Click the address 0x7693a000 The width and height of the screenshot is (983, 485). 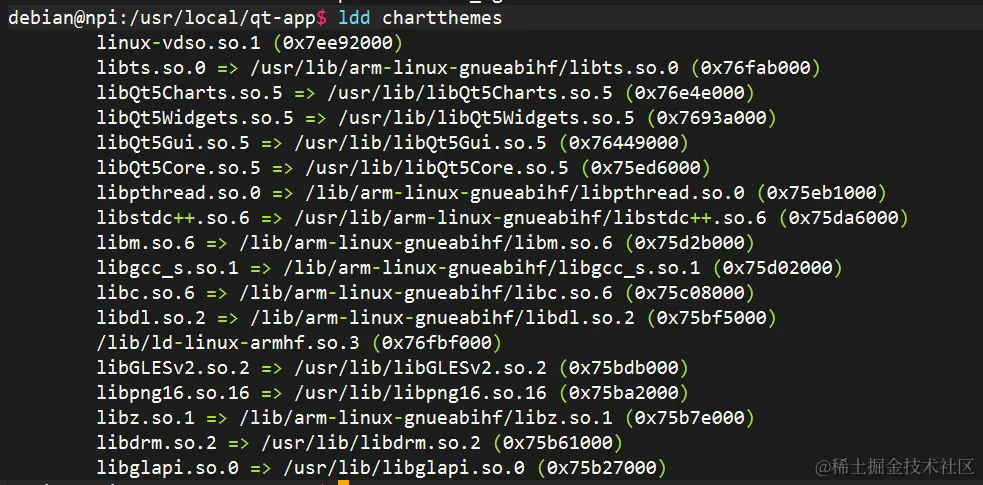(712, 117)
